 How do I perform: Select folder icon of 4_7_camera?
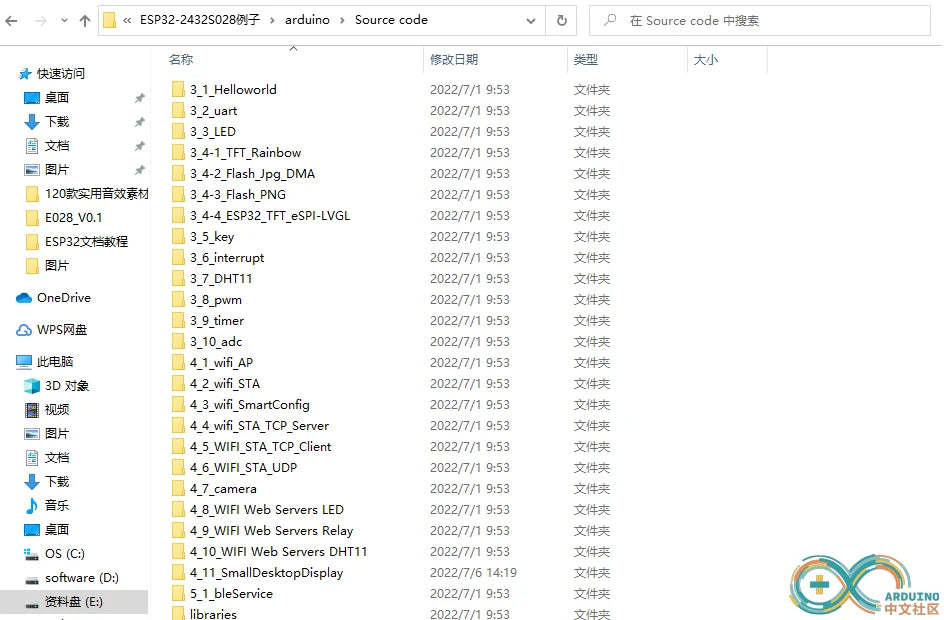point(178,489)
